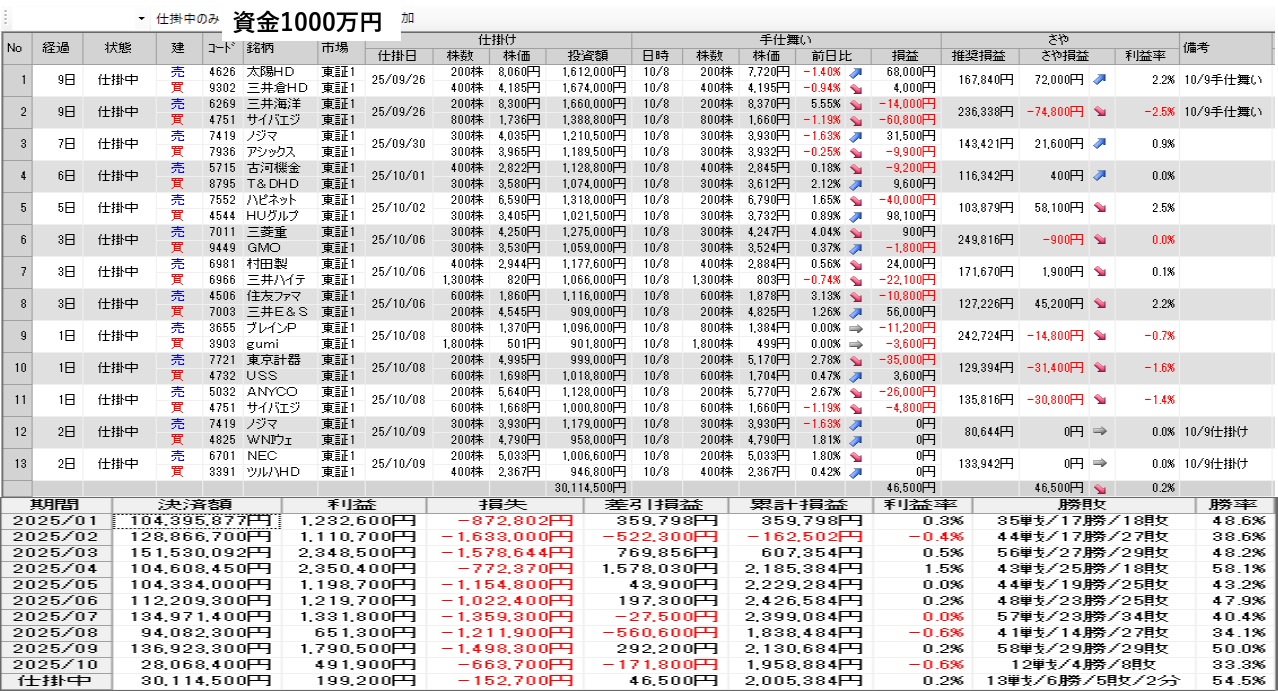Click the gray flat arrow for ブレインP 前日比
This screenshot has width=1278, height=691.
click(x=855, y=328)
